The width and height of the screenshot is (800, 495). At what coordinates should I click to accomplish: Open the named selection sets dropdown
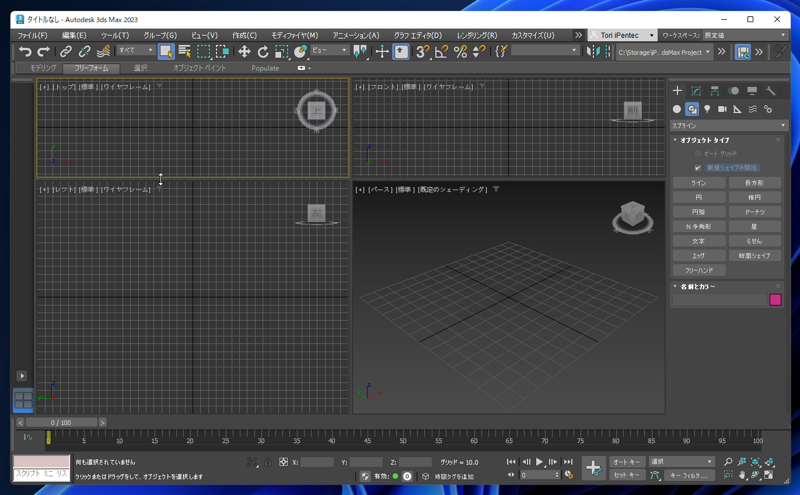[x=545, y=50]
